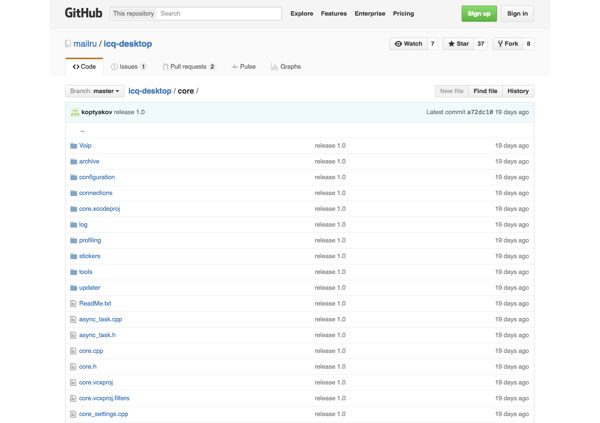Click the core.cpp file icon
The height and width of the screenshot is (423, 600).
coord(73,351)
